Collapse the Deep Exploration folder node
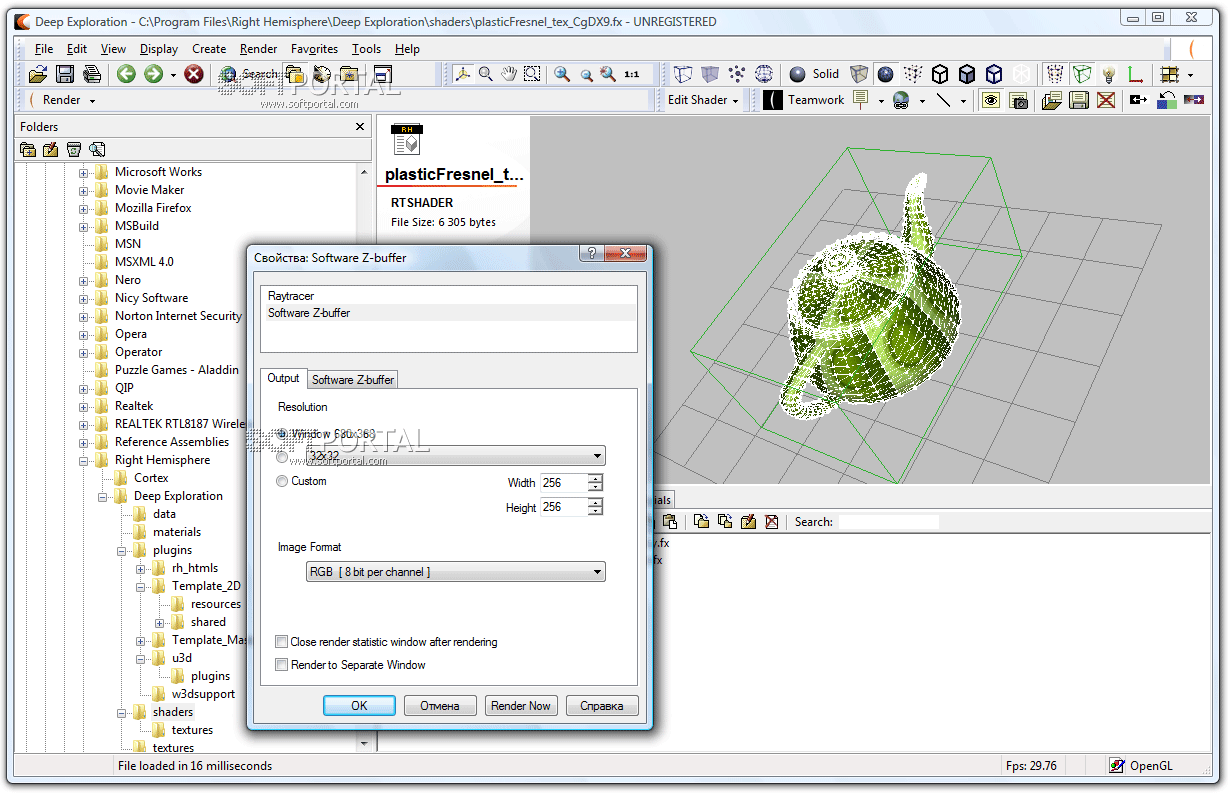This screenshot has height=794, width=1228. (x=103, y=496)
